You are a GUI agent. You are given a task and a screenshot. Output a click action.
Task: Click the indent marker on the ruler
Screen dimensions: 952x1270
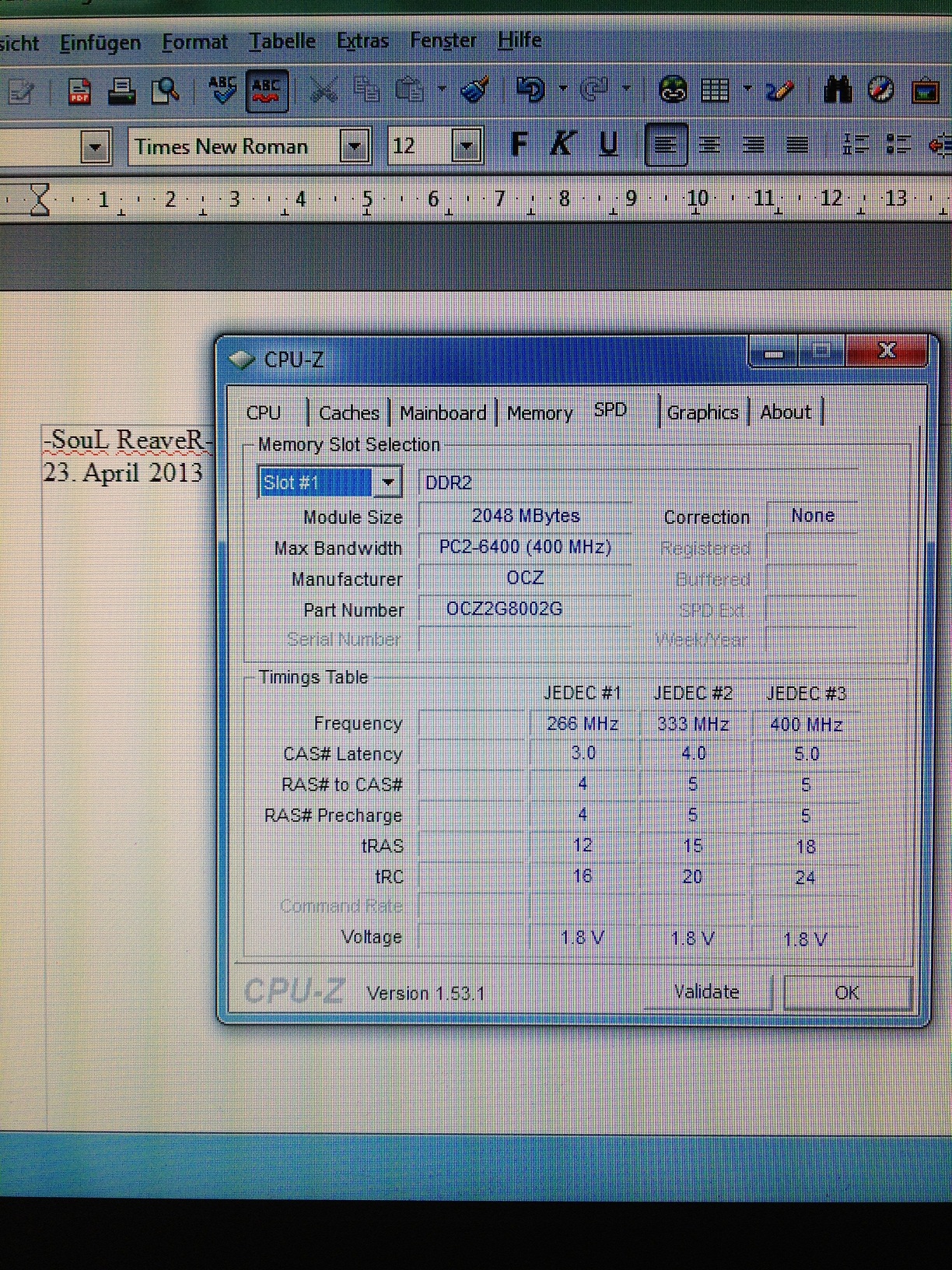(39, 199)
